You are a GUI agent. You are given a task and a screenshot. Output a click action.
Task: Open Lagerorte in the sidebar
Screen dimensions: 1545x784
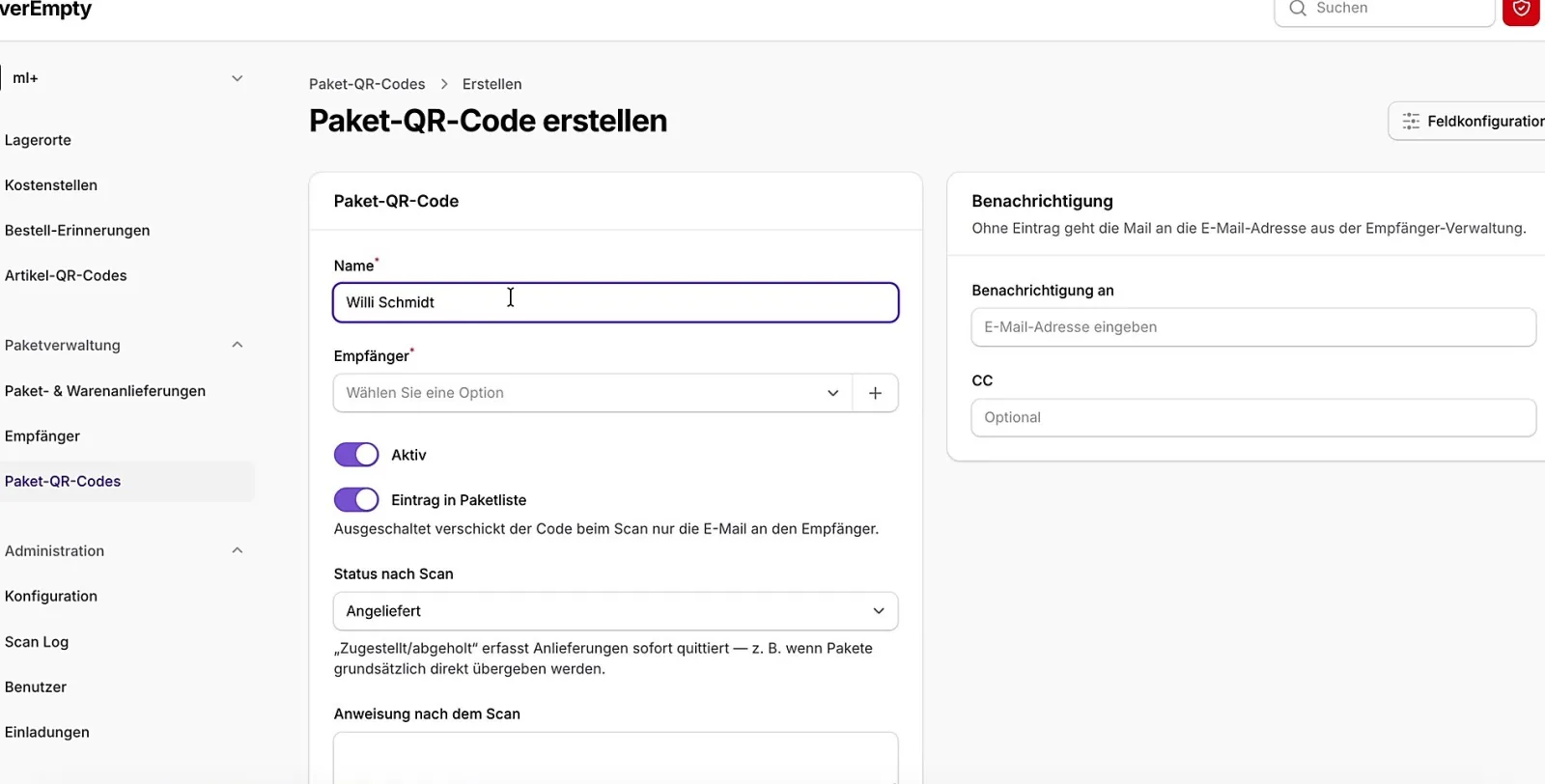pyautogui.click(x=38, y=140)
